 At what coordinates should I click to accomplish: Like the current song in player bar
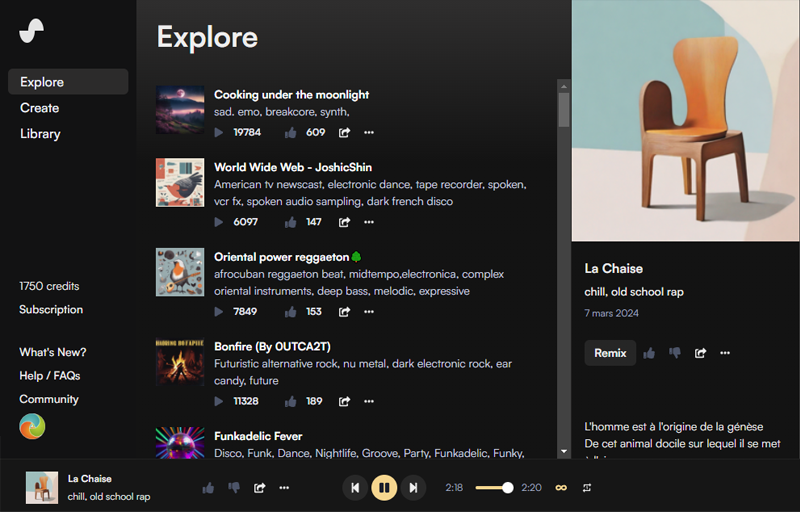(208, 488)
